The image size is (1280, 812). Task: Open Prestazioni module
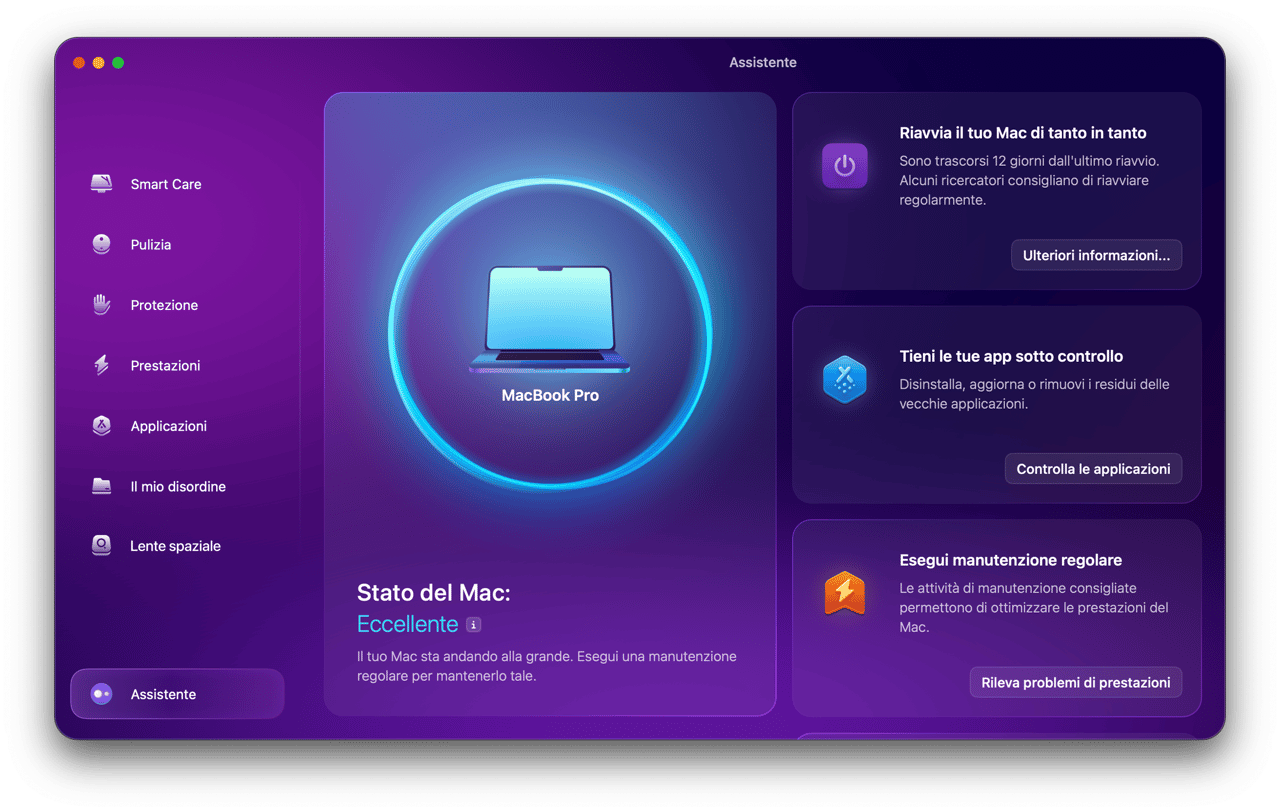click(165, 366)
